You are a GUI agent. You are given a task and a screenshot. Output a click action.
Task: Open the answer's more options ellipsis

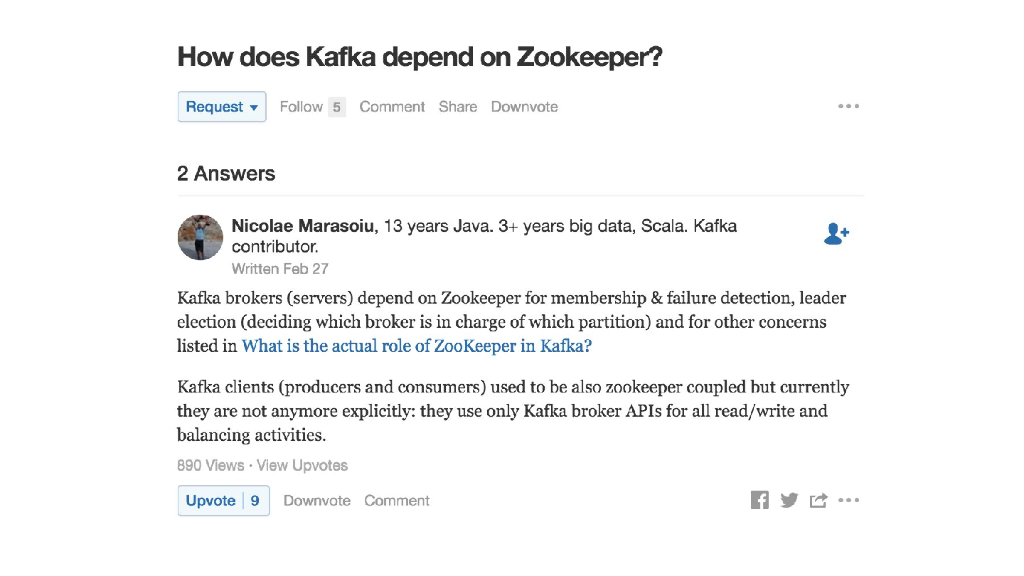pyautogui.click(x=849, y=500)
